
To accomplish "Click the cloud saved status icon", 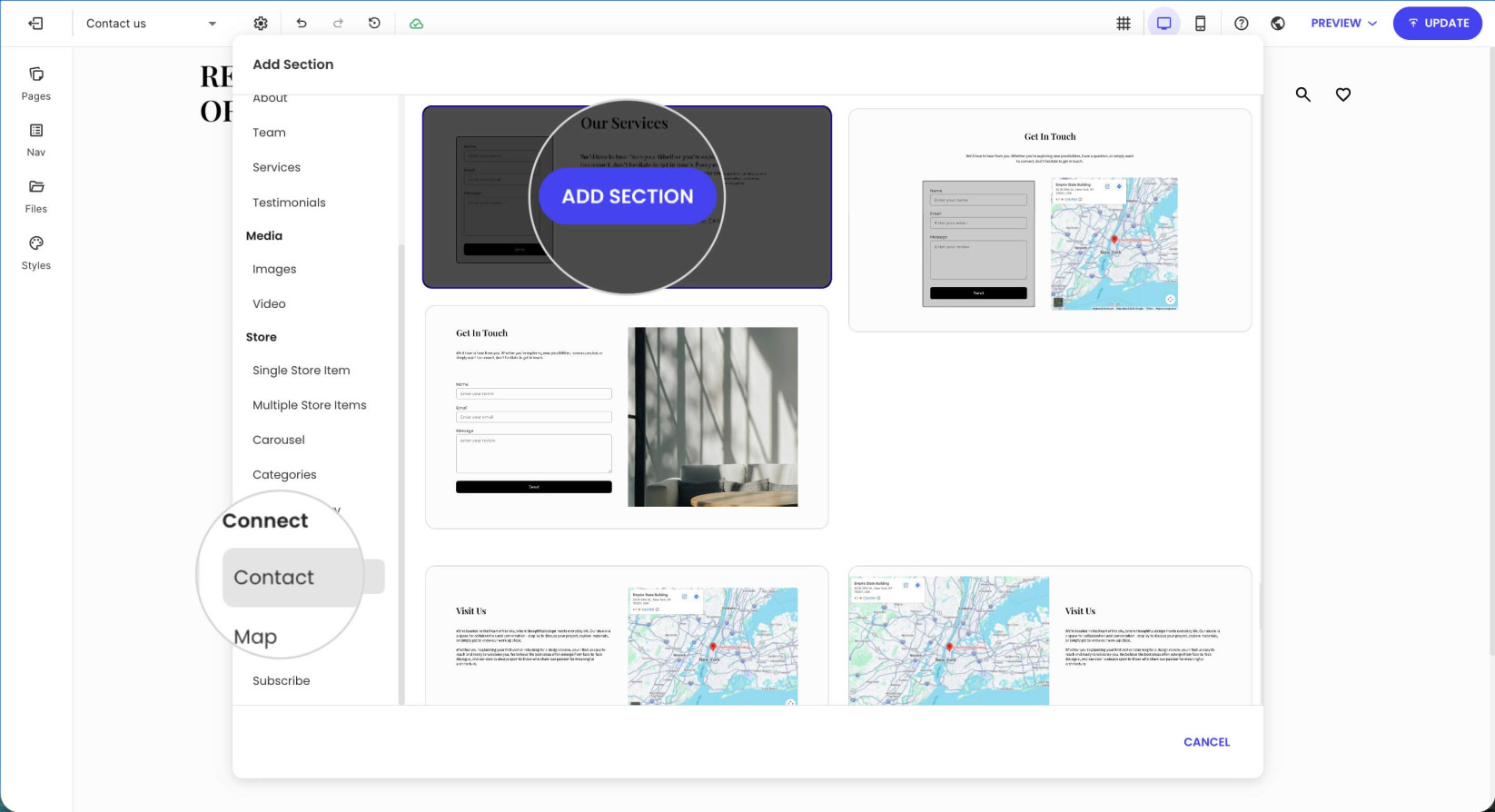I will 416,24.
